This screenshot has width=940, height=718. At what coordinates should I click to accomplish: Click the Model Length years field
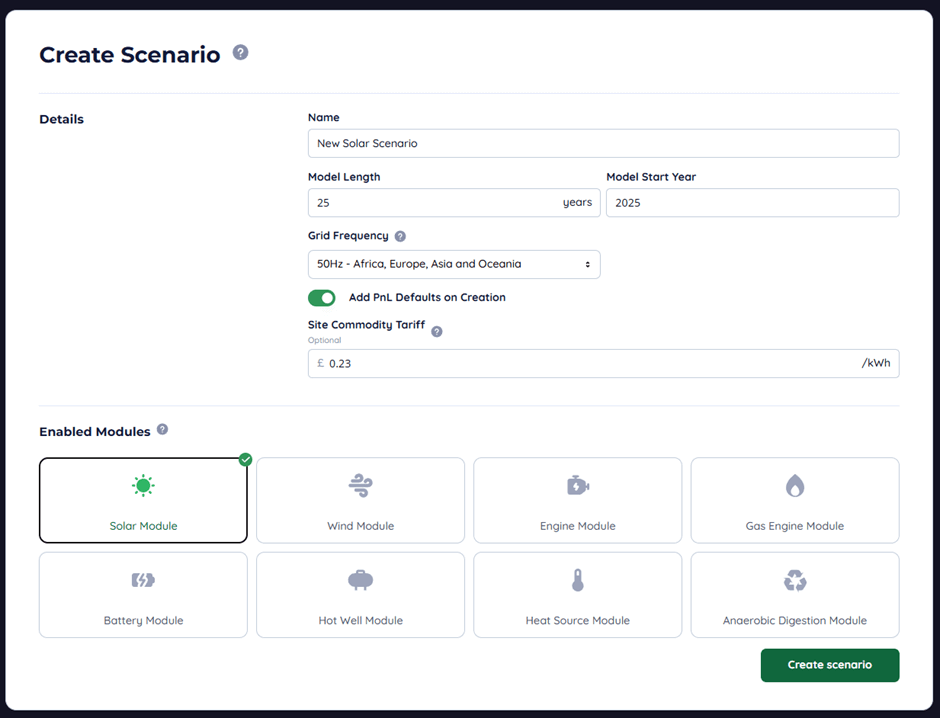435,203
